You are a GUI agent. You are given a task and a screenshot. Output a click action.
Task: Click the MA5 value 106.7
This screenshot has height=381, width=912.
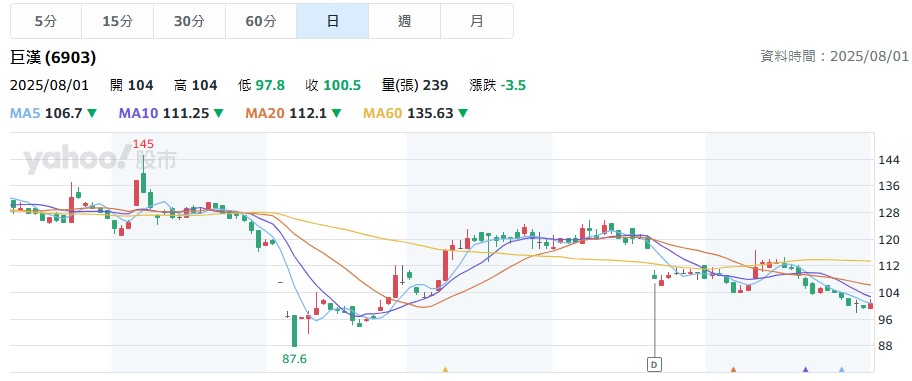click(x=63, y=113)
